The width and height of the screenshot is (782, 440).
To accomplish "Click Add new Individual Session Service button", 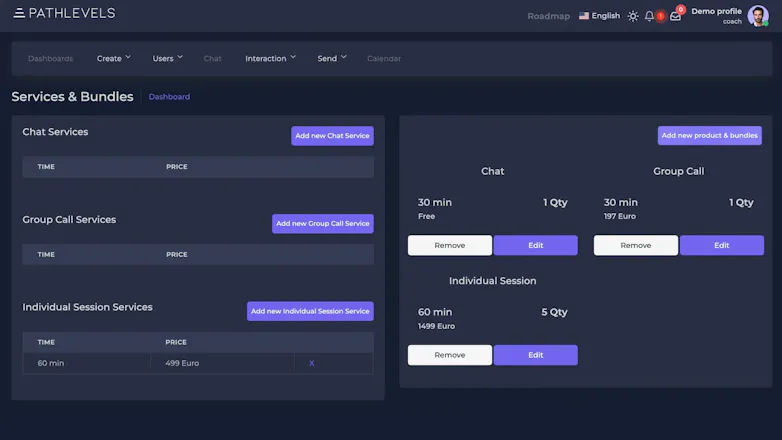I will click(310, 311).
